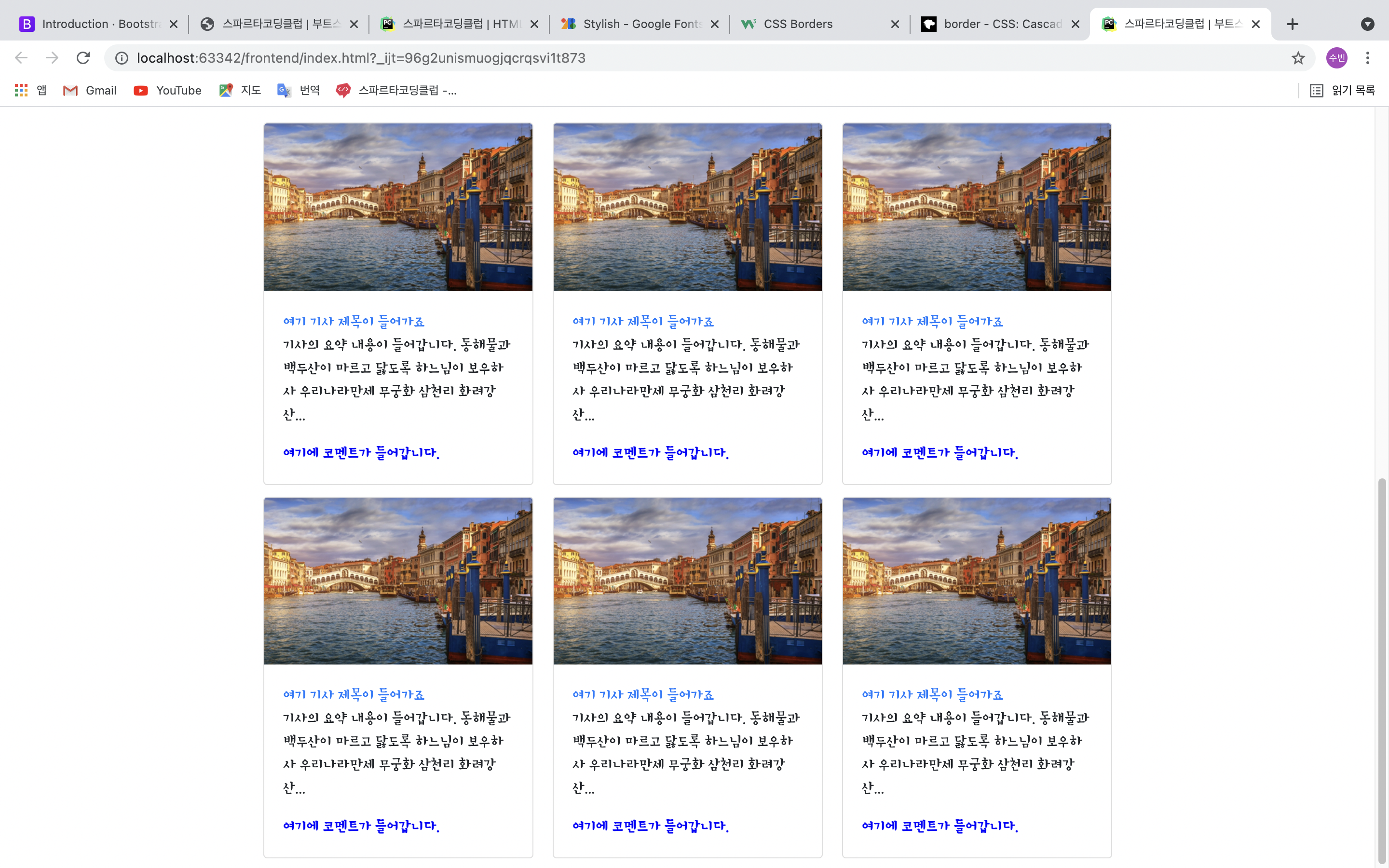Click bottom-right card's Venice canal image
1389x868 pixels.
pyautogui.click(x=976, y=581)
